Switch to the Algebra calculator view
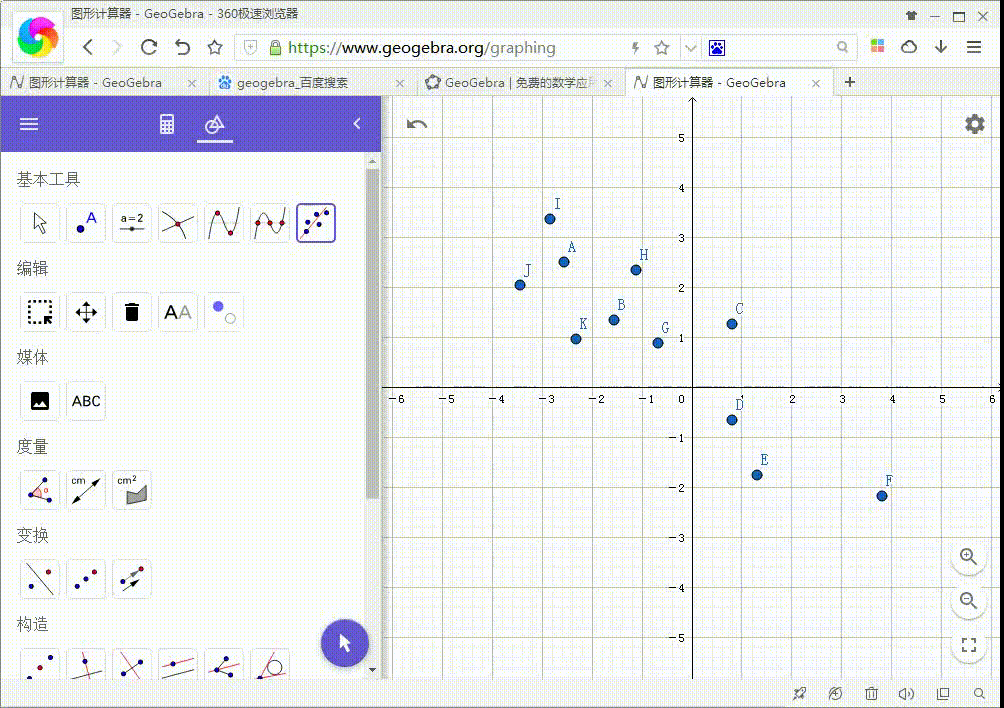The image size is (1004, 708). 167,124
